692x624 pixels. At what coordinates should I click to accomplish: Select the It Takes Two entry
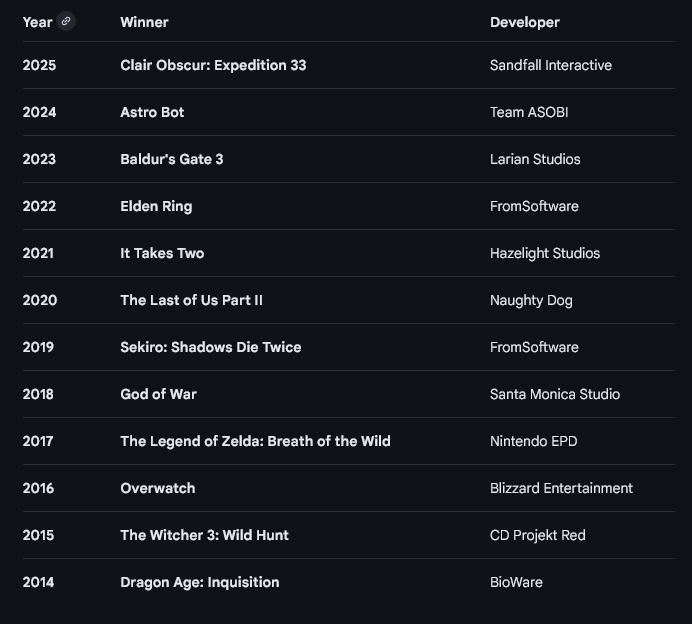(162, 253)
